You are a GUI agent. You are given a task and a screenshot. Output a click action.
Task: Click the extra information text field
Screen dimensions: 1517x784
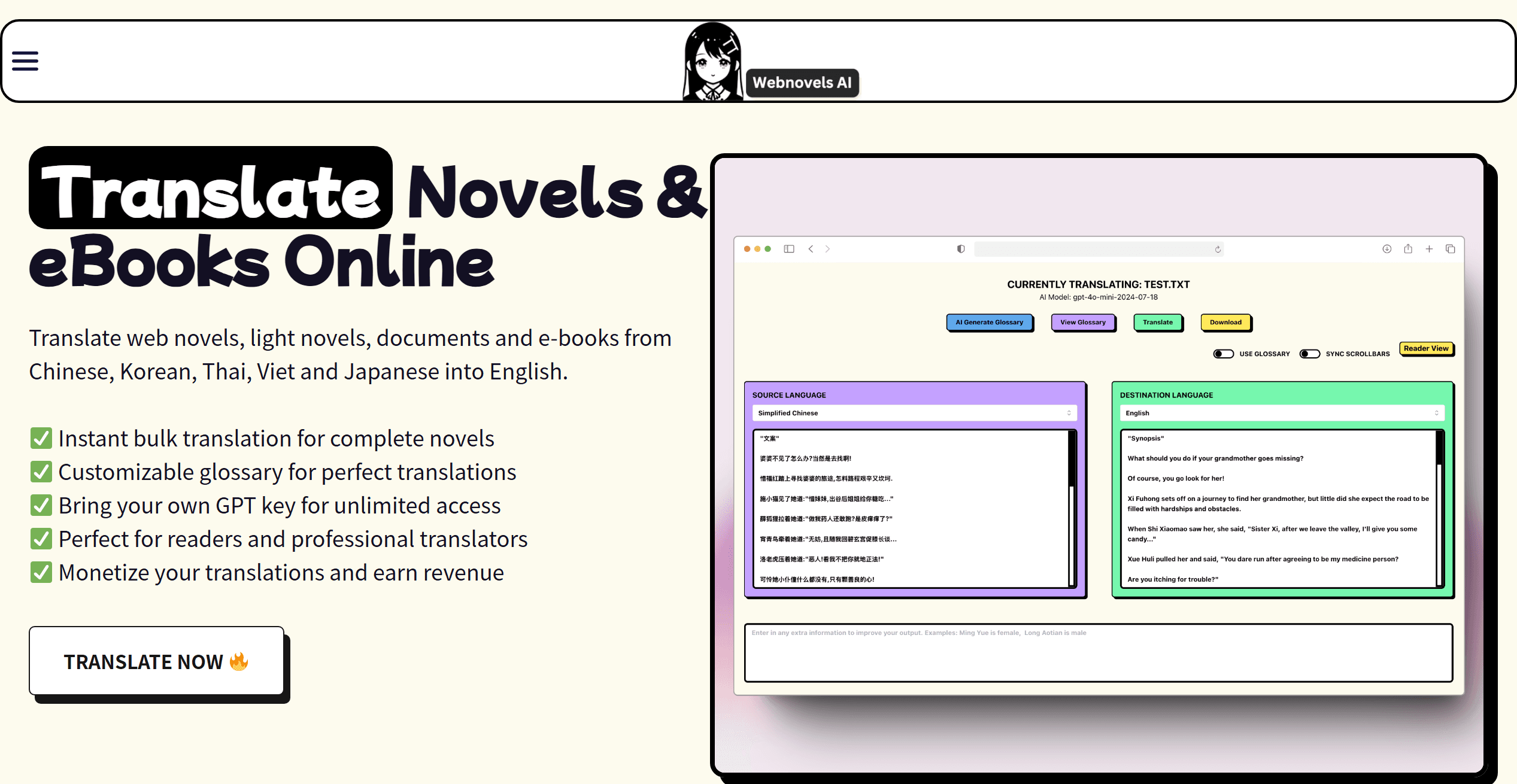pyautogui.click(x=1098, y=652)
